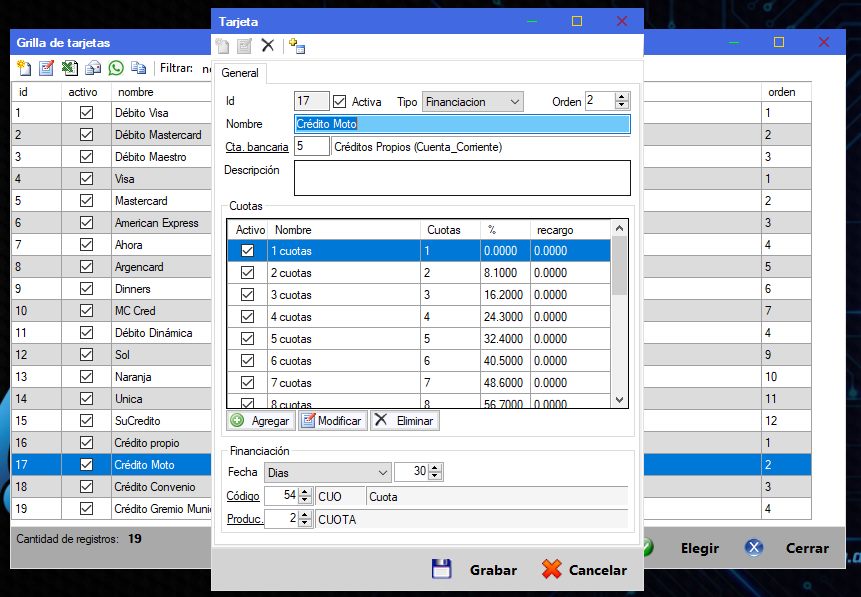Click the WhatsApp icon in grid toolbar

116,68
